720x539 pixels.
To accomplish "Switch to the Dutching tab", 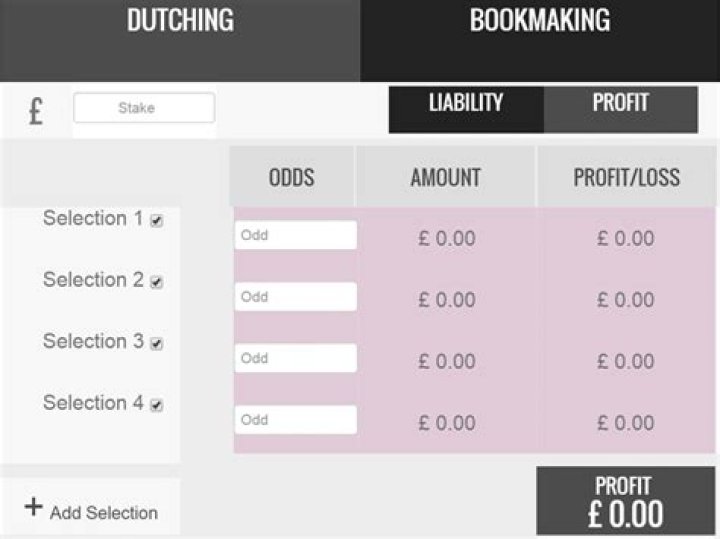I will coord(180,20).
